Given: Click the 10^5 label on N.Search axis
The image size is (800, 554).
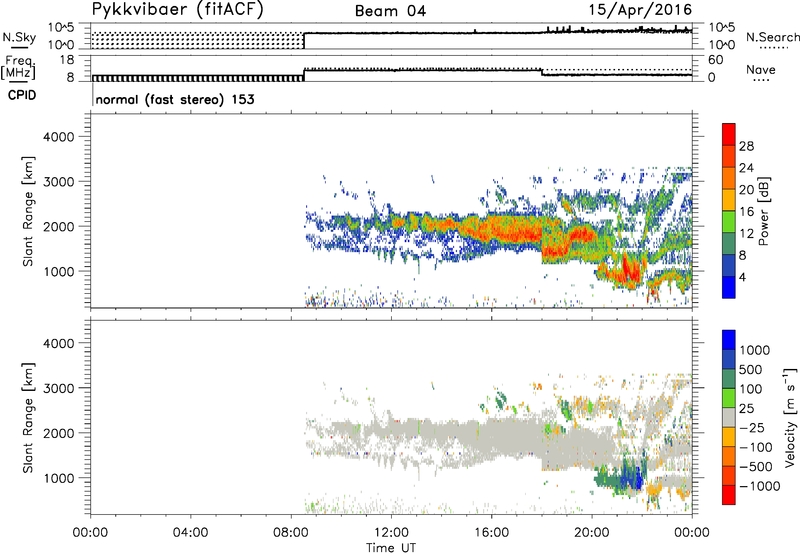Looking at the screenshot, I should point(721,28).
